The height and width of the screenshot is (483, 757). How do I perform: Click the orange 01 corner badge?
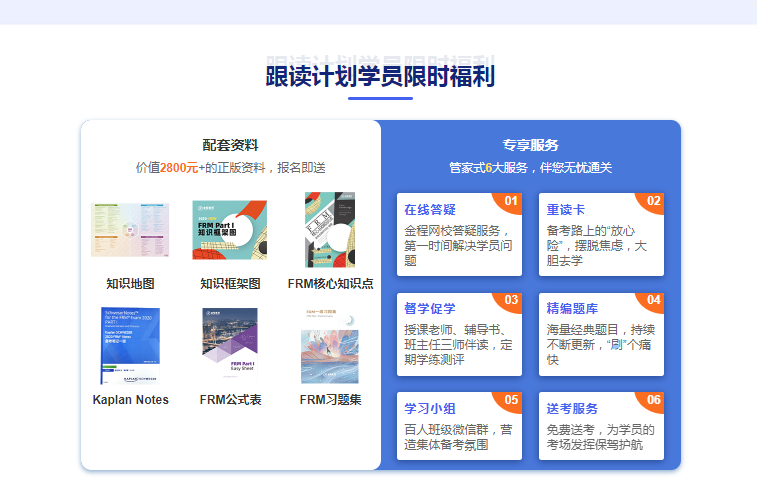510,201
